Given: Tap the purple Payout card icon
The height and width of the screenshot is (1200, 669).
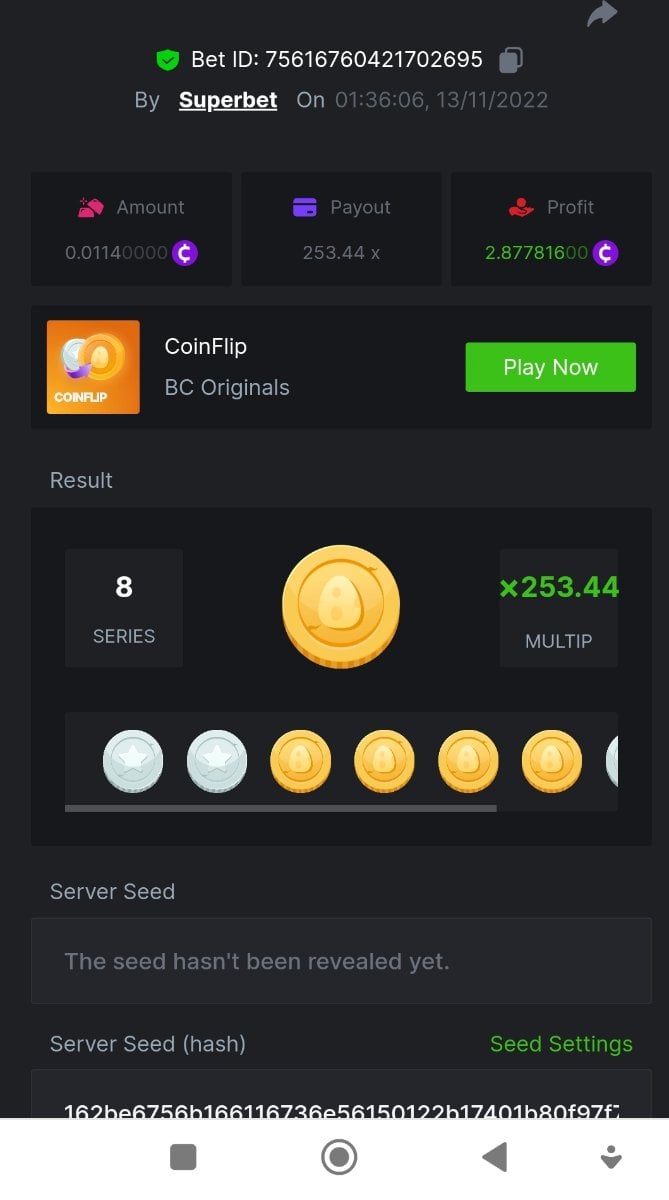Looking at the screenshot, I should pos(304,207).
